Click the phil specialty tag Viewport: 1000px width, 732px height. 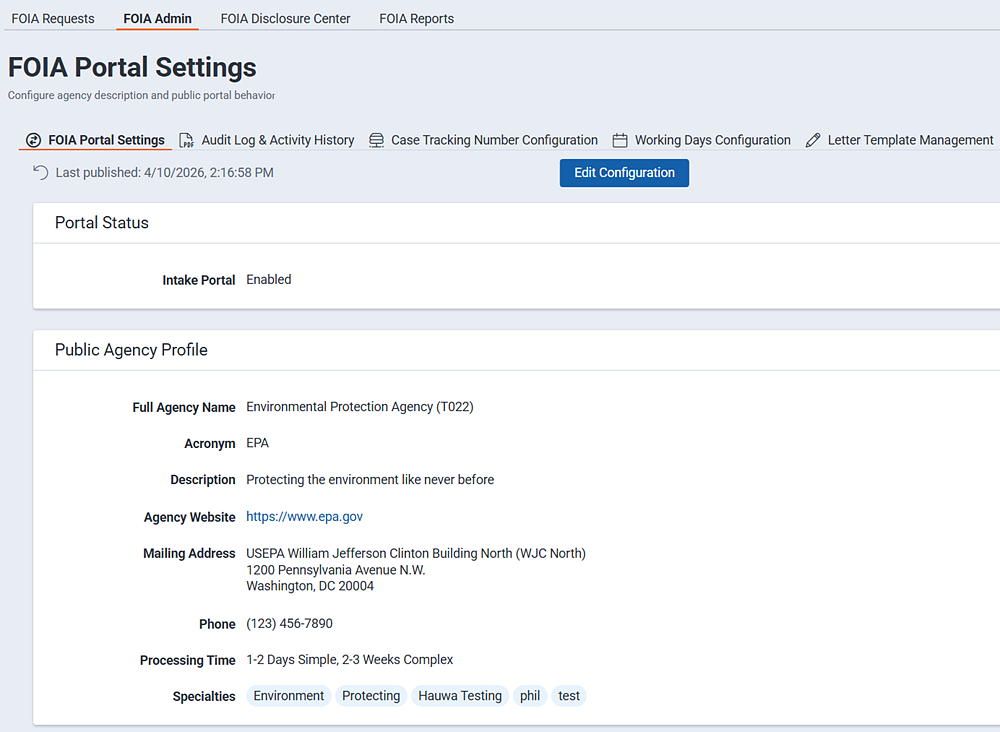pyautogui.click(x=529, y=695)
